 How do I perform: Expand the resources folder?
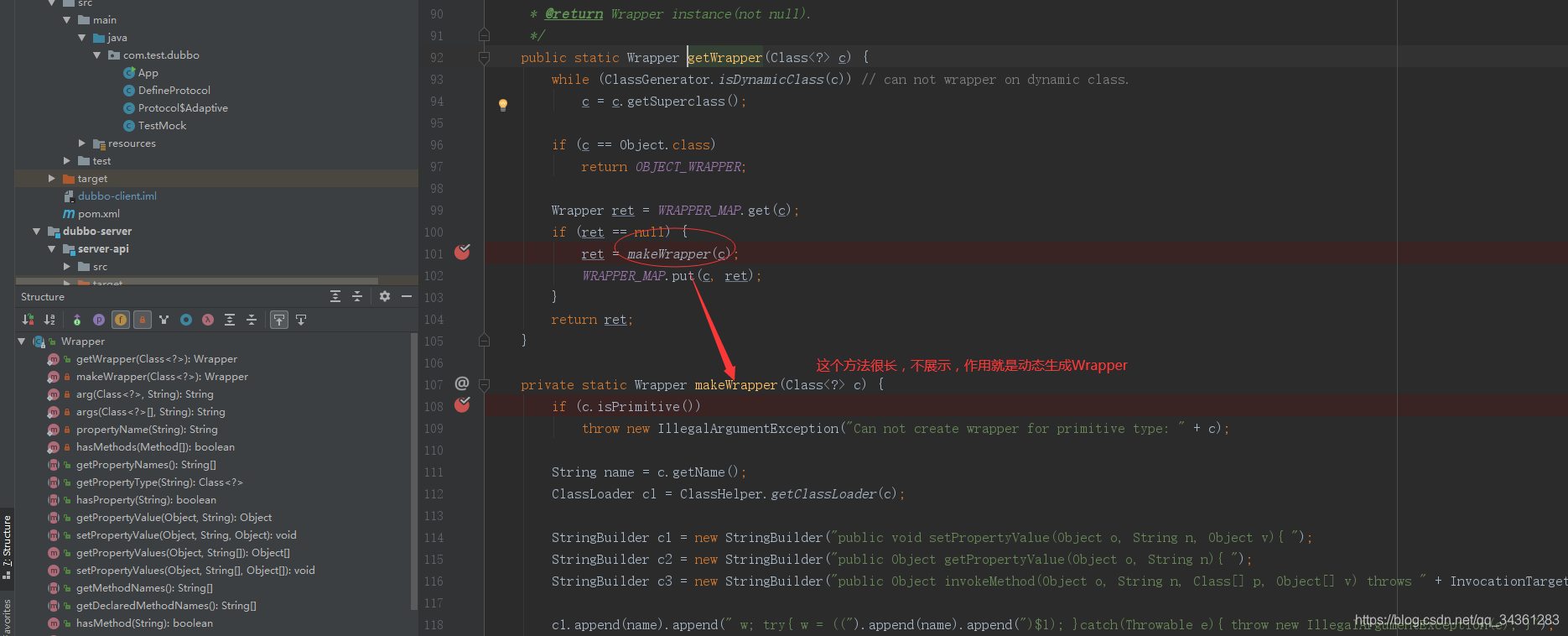82,143
